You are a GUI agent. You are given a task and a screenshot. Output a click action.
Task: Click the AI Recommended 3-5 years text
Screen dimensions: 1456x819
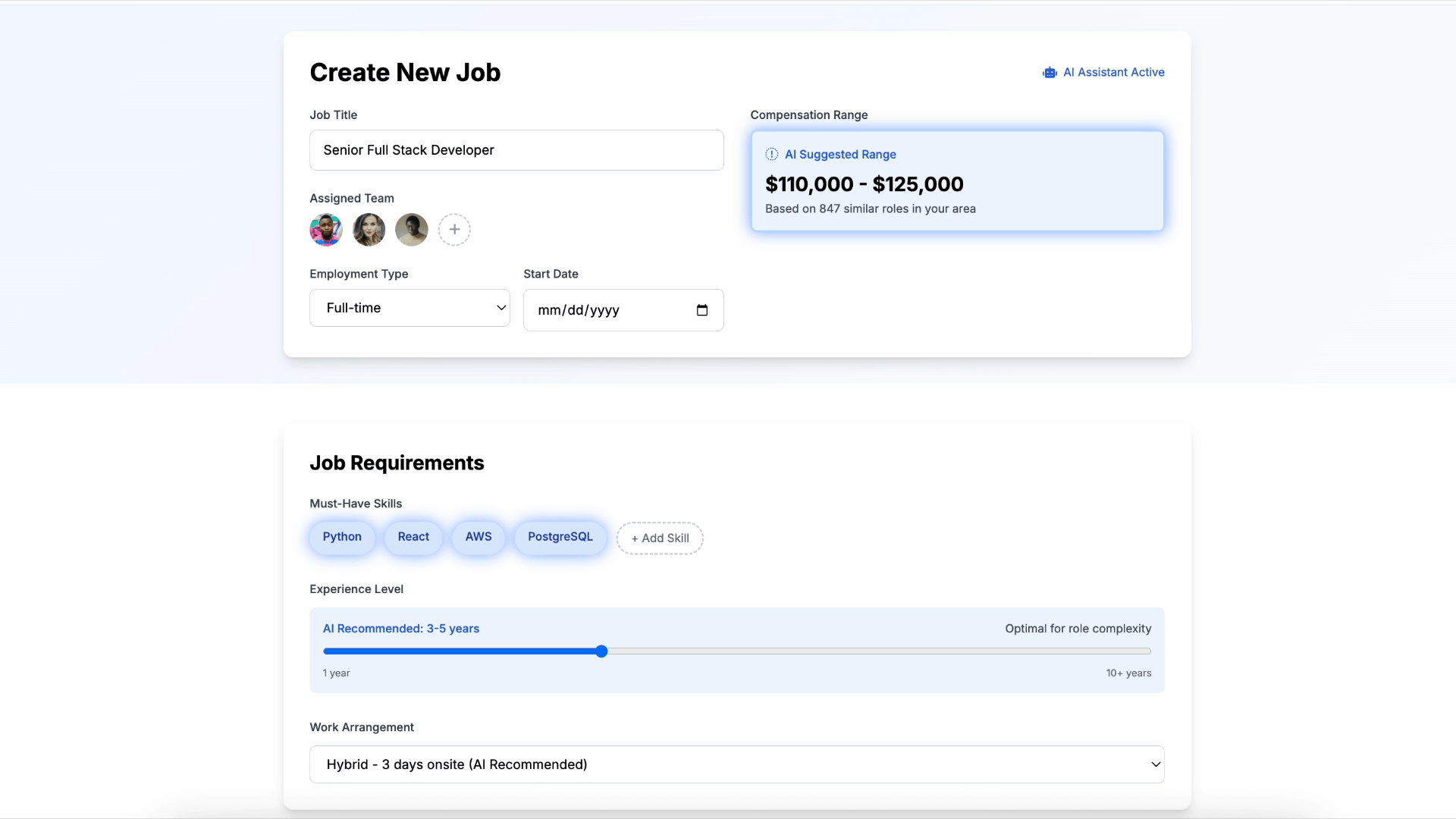(x=401, y=629)
